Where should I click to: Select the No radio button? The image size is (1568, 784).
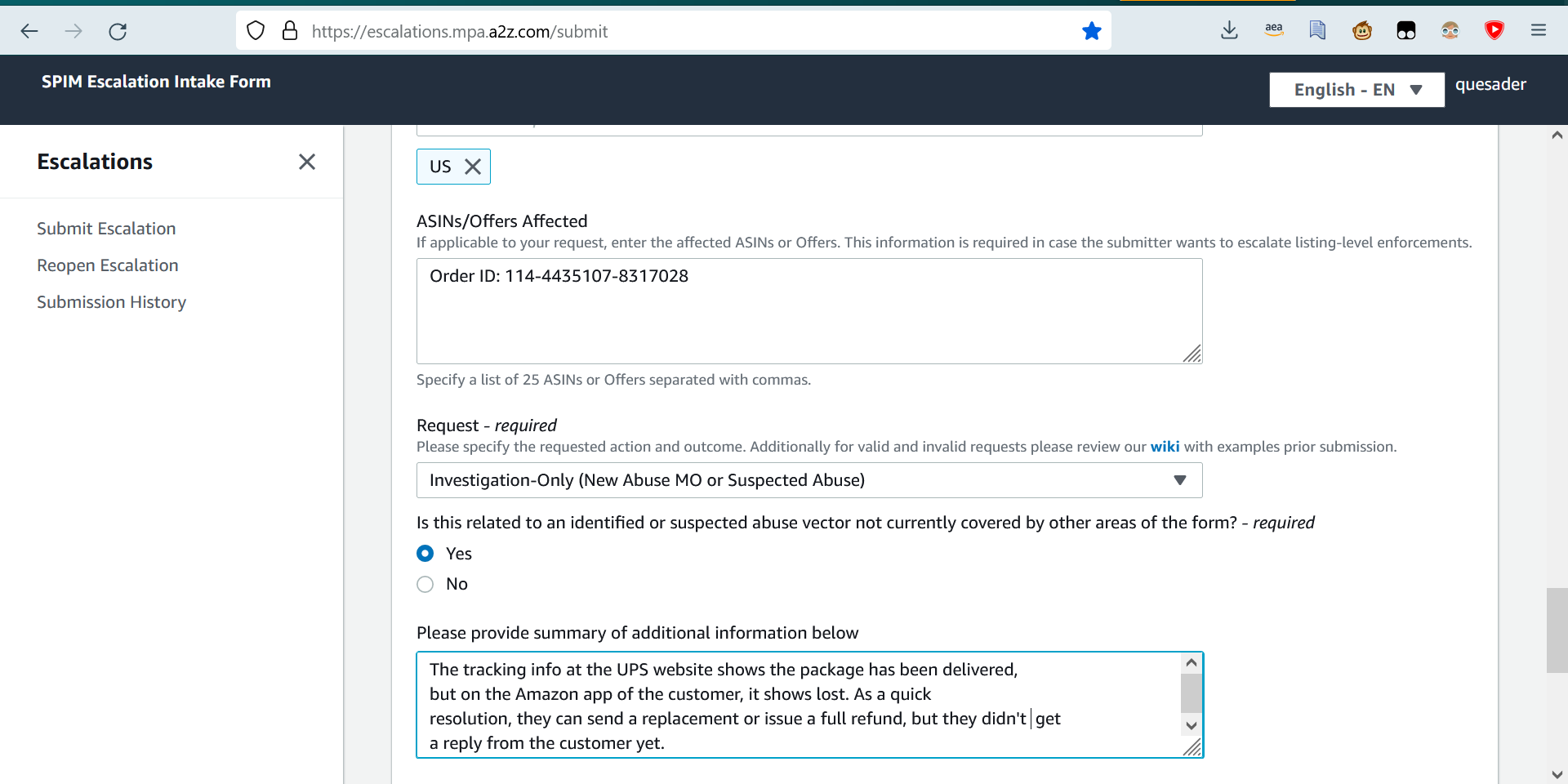[x=425, y=584]
